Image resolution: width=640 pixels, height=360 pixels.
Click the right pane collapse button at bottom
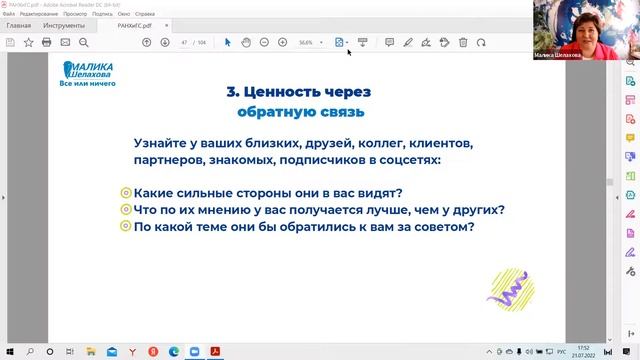[x=631, y=333]
